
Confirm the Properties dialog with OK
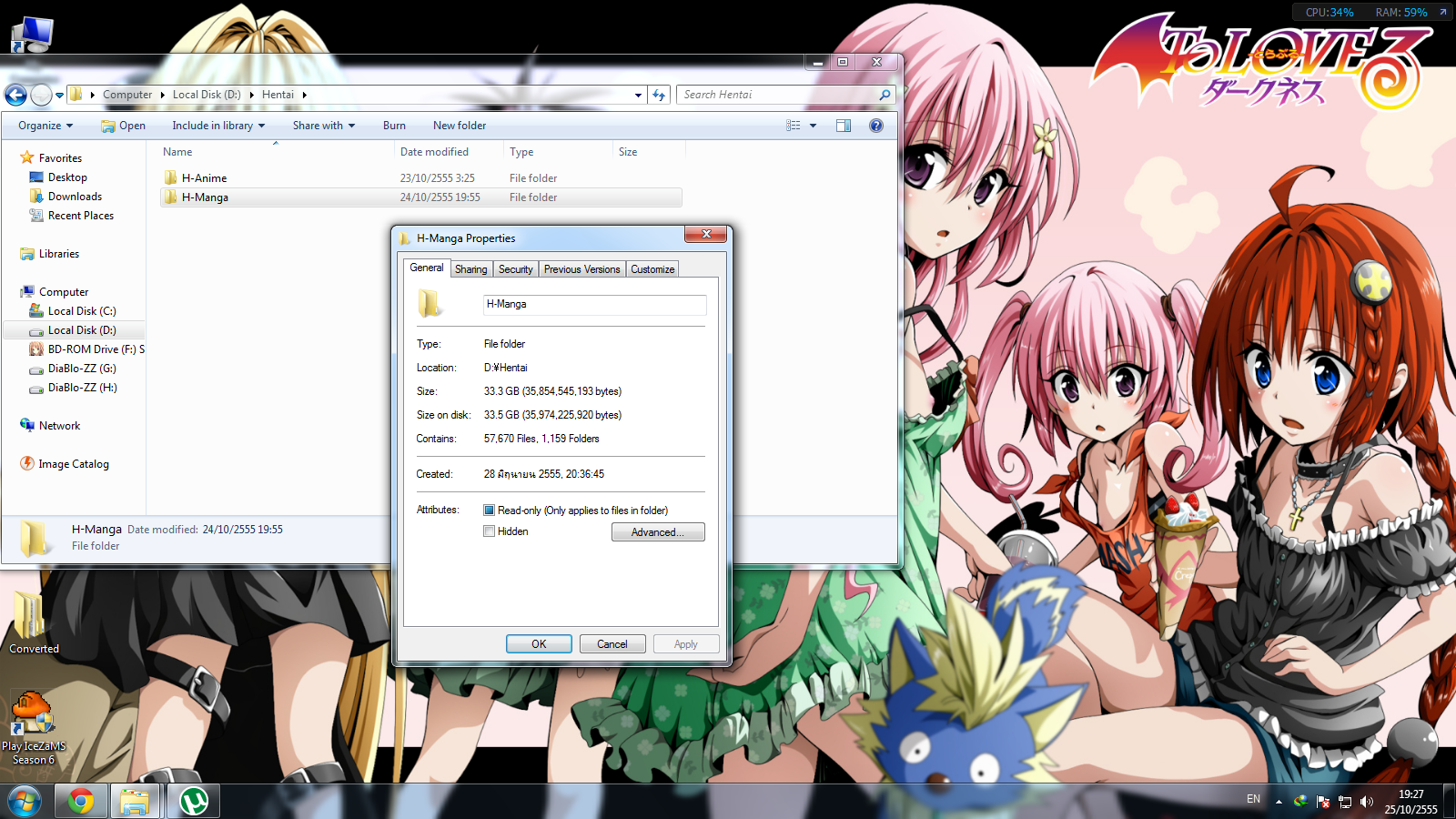[x=539, y=644]
